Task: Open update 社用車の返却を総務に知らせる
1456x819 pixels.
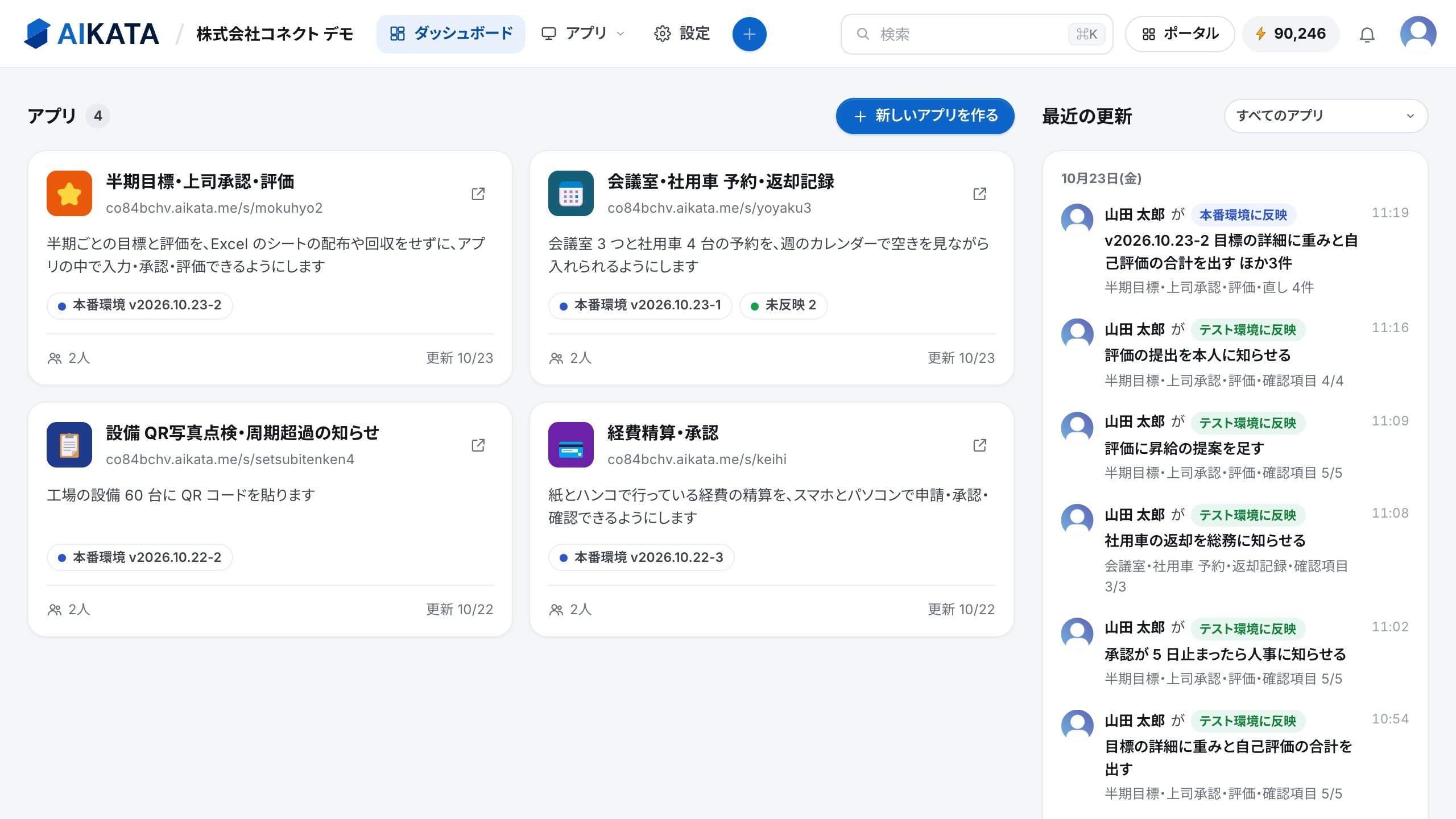Action: tap(1205, 541)
